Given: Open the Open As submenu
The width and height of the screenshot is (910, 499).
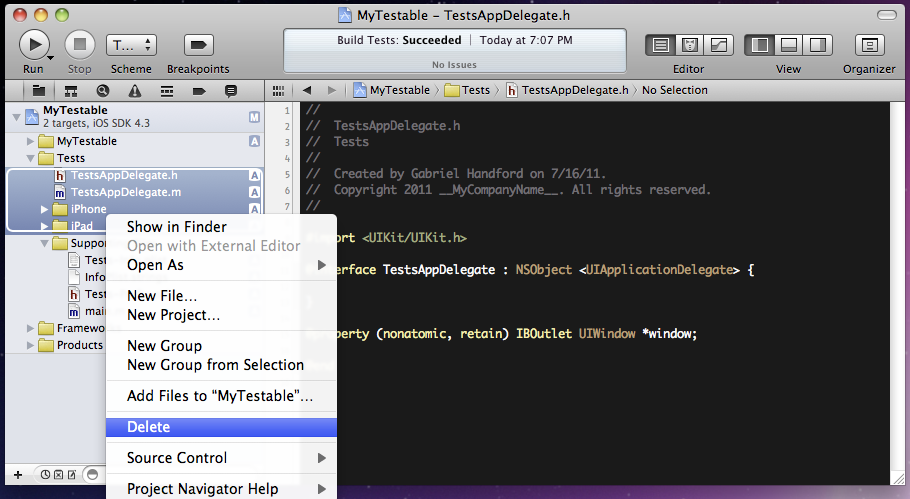Looking at the screenshot, I should (x=221, y=265).
